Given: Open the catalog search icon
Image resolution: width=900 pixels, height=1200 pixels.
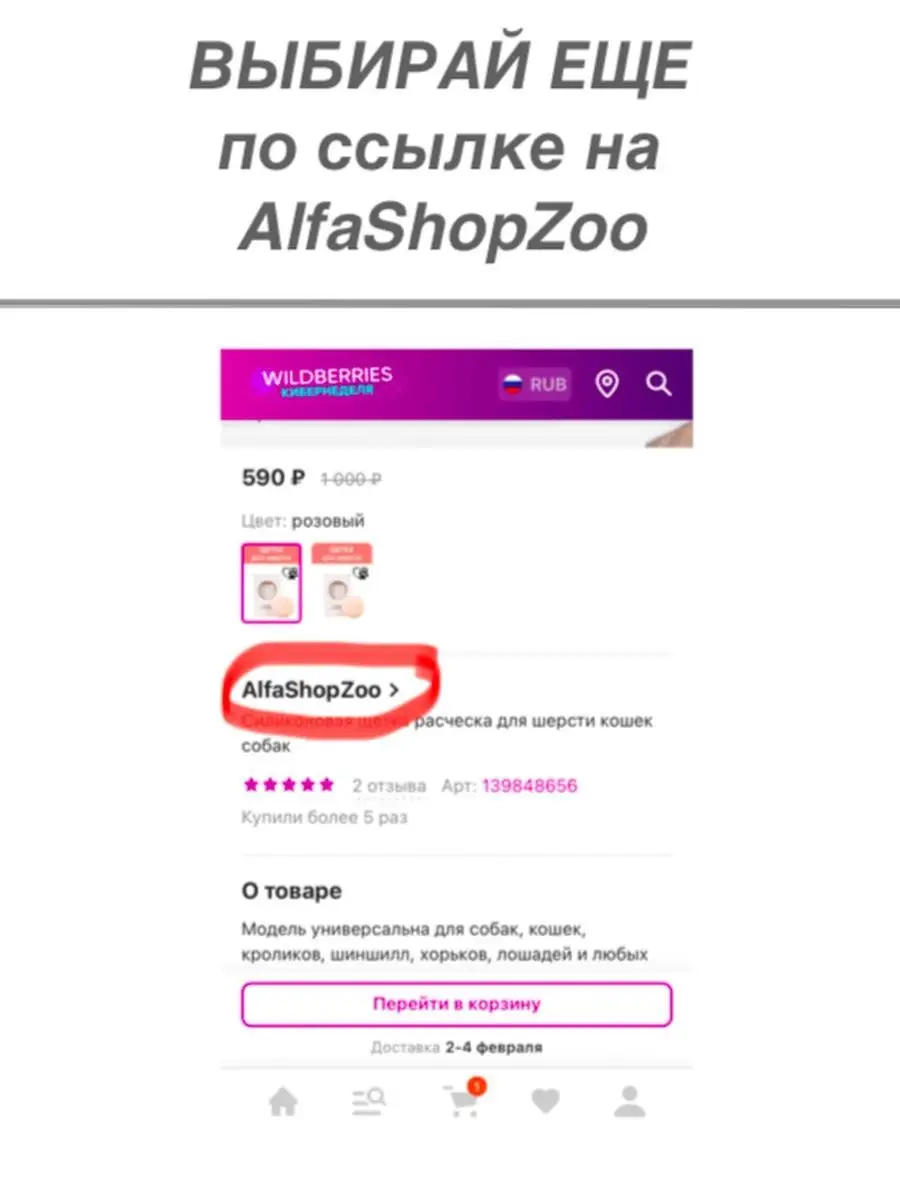Looking at the screenshot, I should [368, 1102].
